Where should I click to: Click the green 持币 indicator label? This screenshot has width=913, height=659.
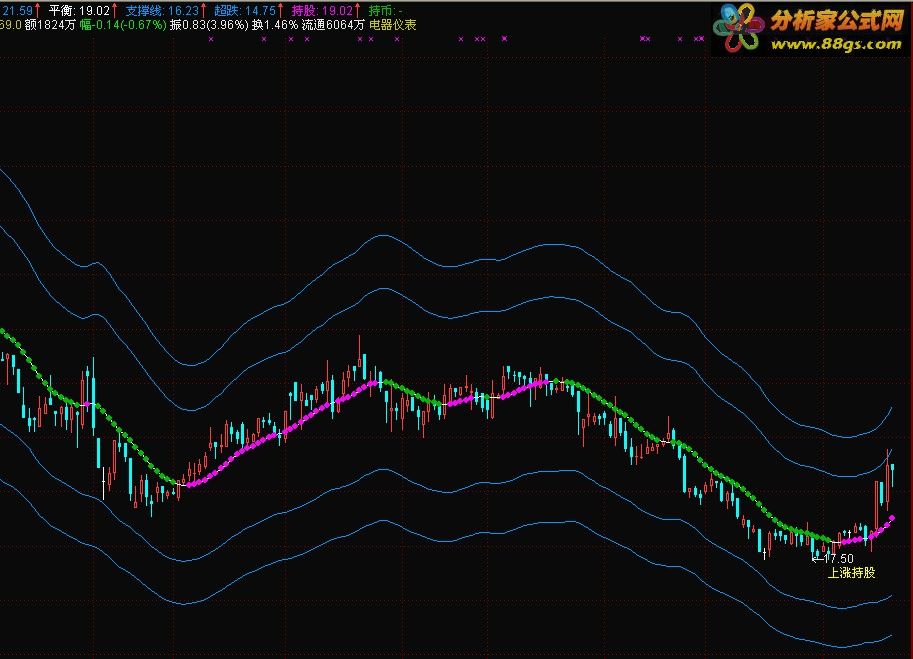click(385, 10)
